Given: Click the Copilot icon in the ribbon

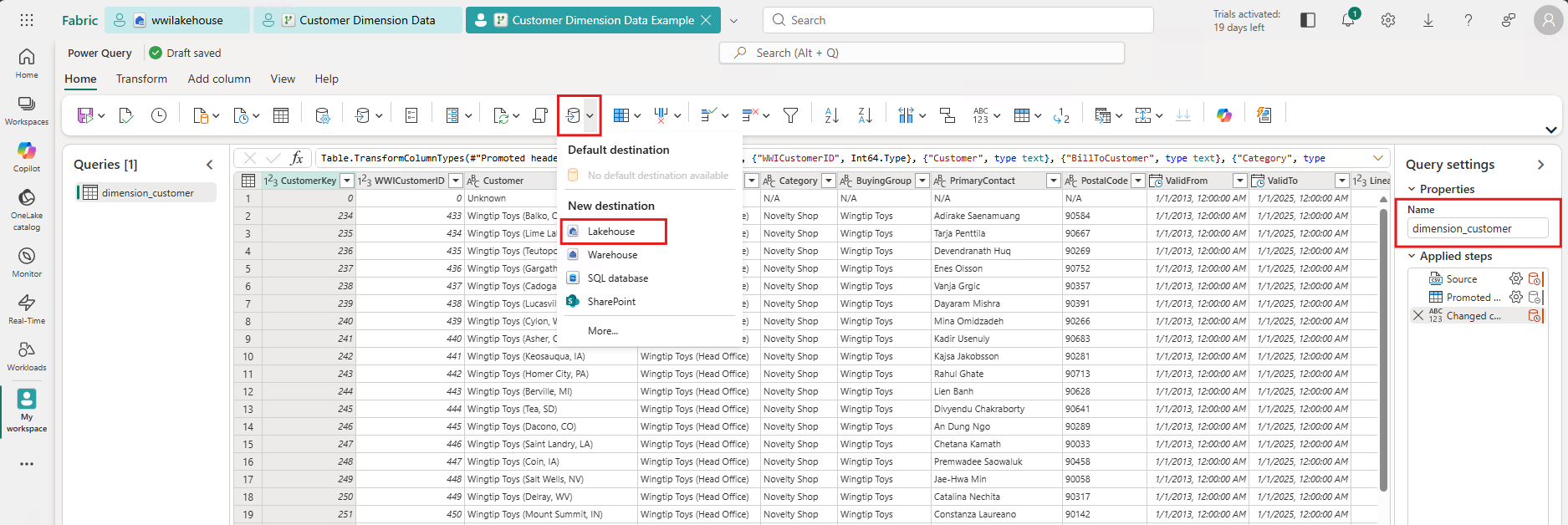Looking at the screenshot, I should (1224, 115).
